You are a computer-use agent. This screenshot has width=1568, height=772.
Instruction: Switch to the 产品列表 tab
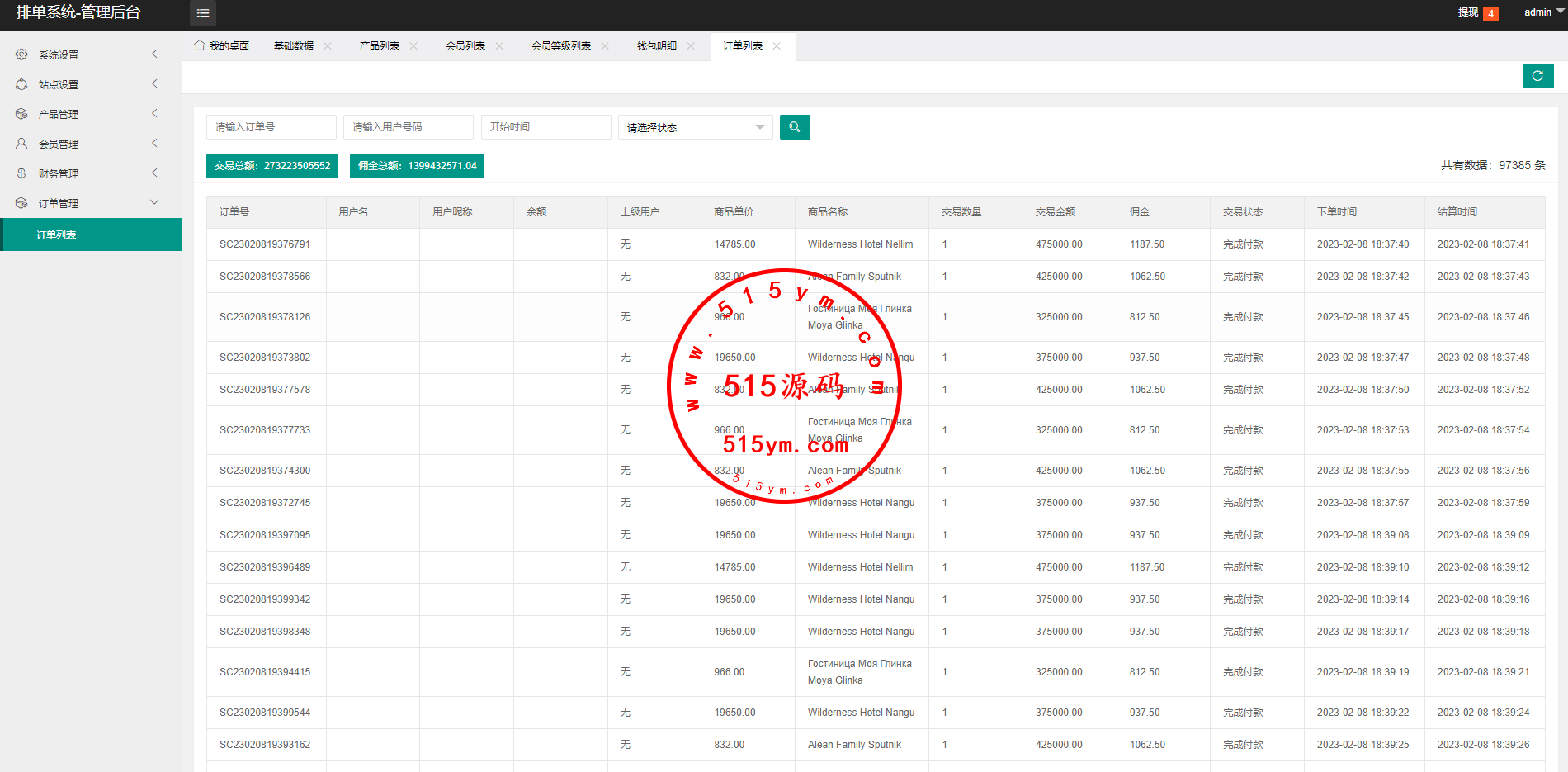click(380, 46)
